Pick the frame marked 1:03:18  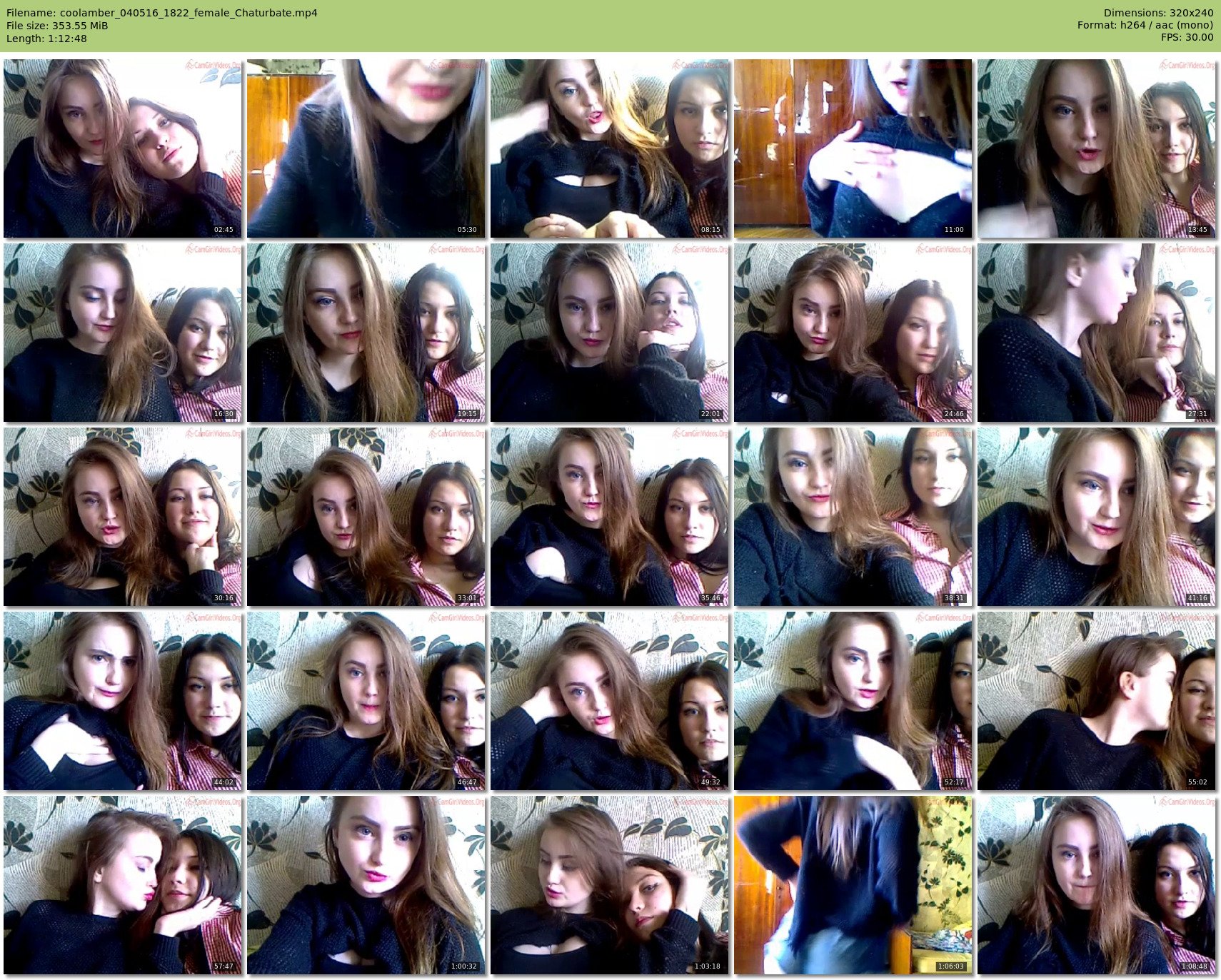pos(610,885)
